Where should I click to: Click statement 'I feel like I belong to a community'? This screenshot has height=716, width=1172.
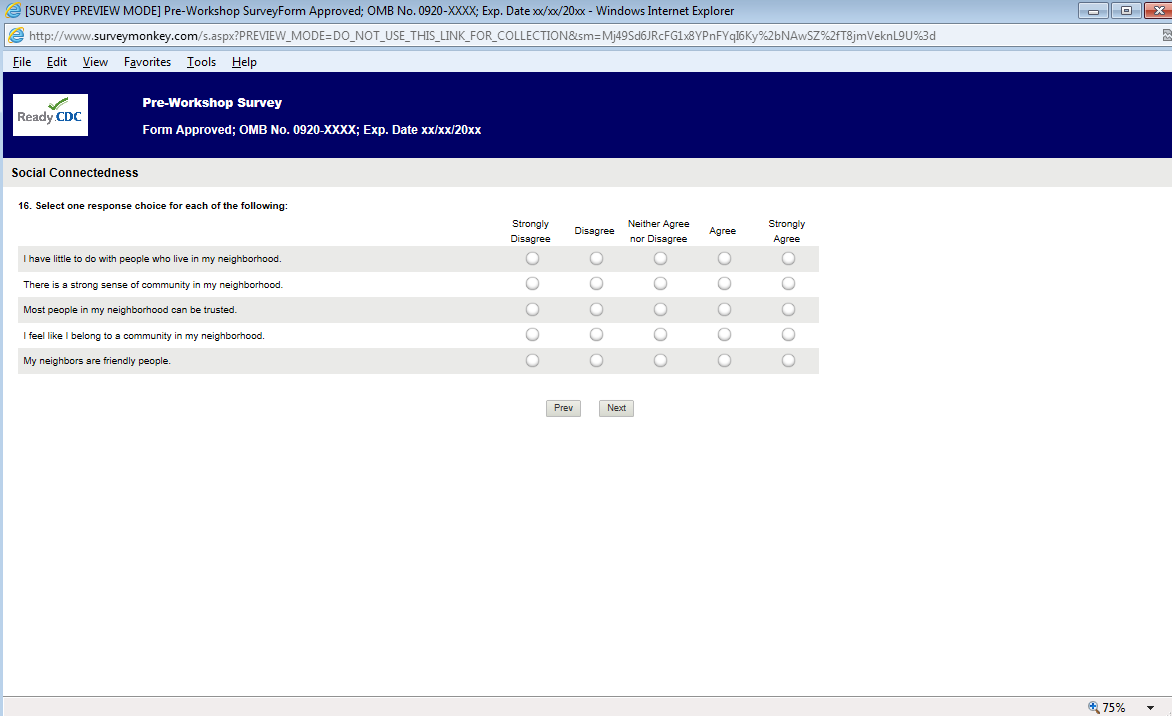(144, 336)
